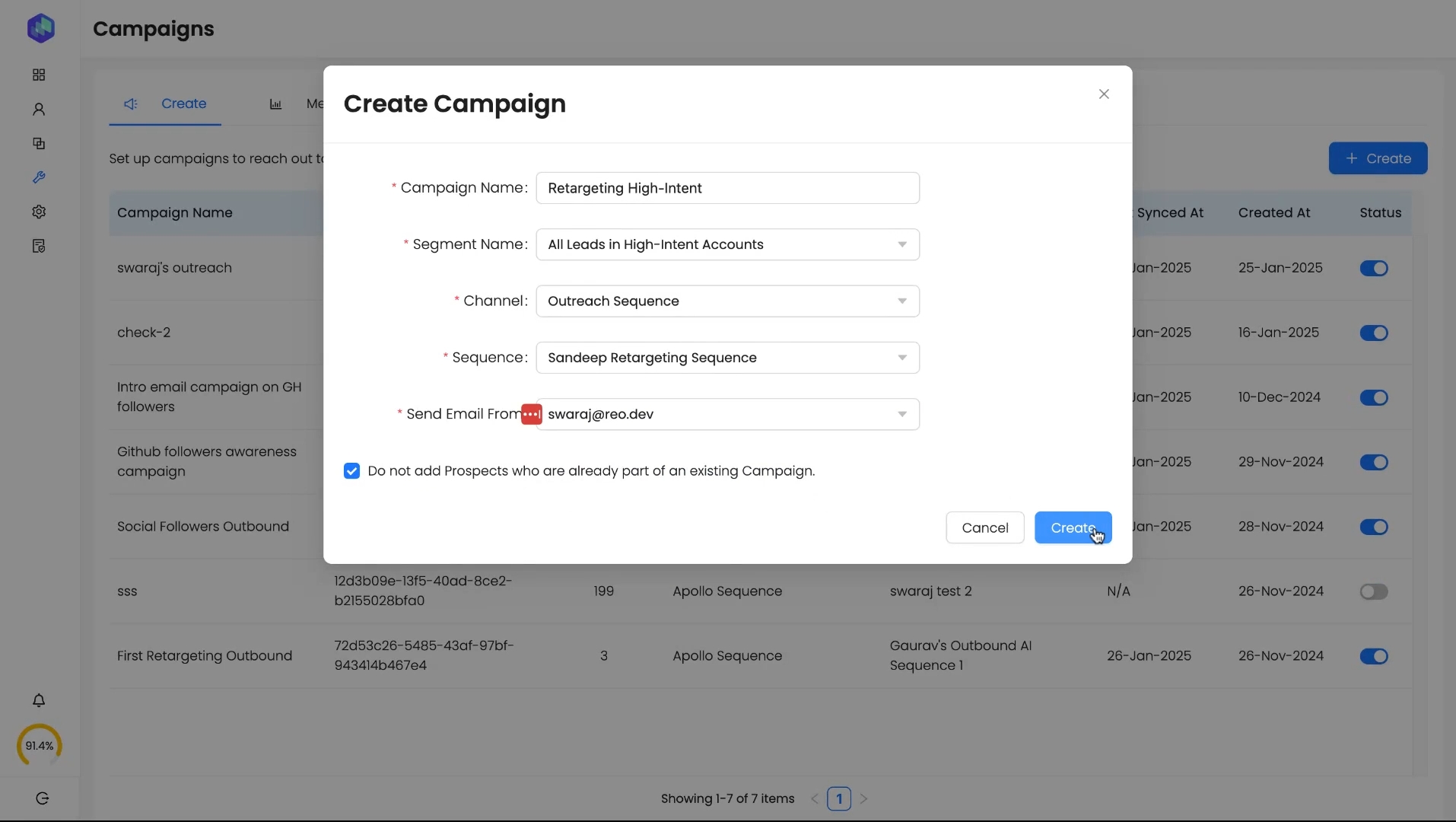Click the notifications bell icon
The height and width of the screenshot is (822, 1456).
click(39, 700)
